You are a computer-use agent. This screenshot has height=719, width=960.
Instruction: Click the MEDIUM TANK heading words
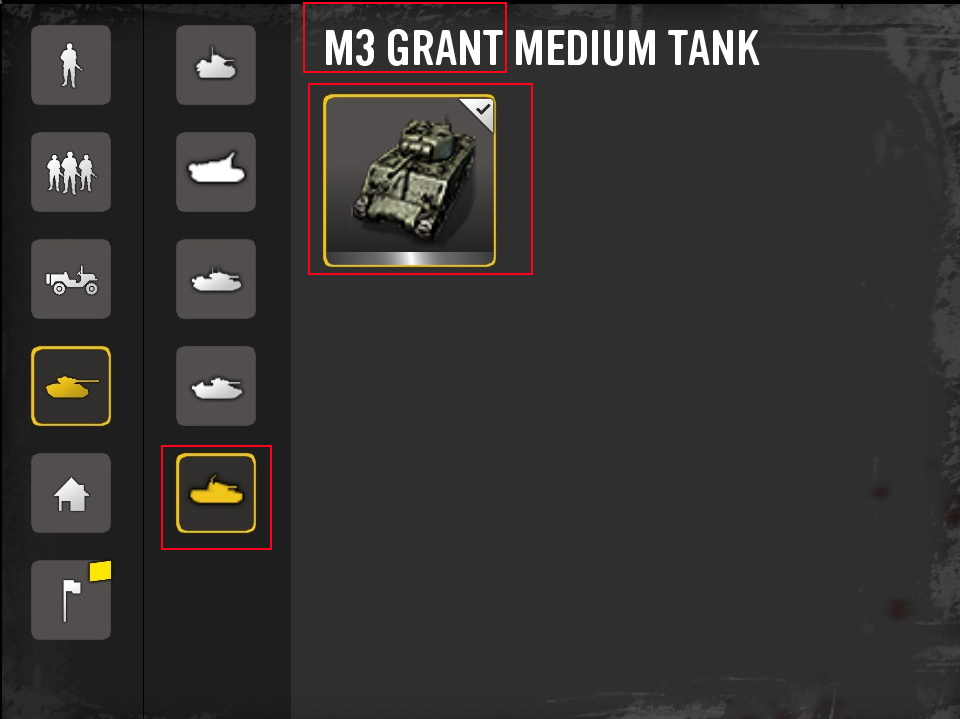[637, 48]
